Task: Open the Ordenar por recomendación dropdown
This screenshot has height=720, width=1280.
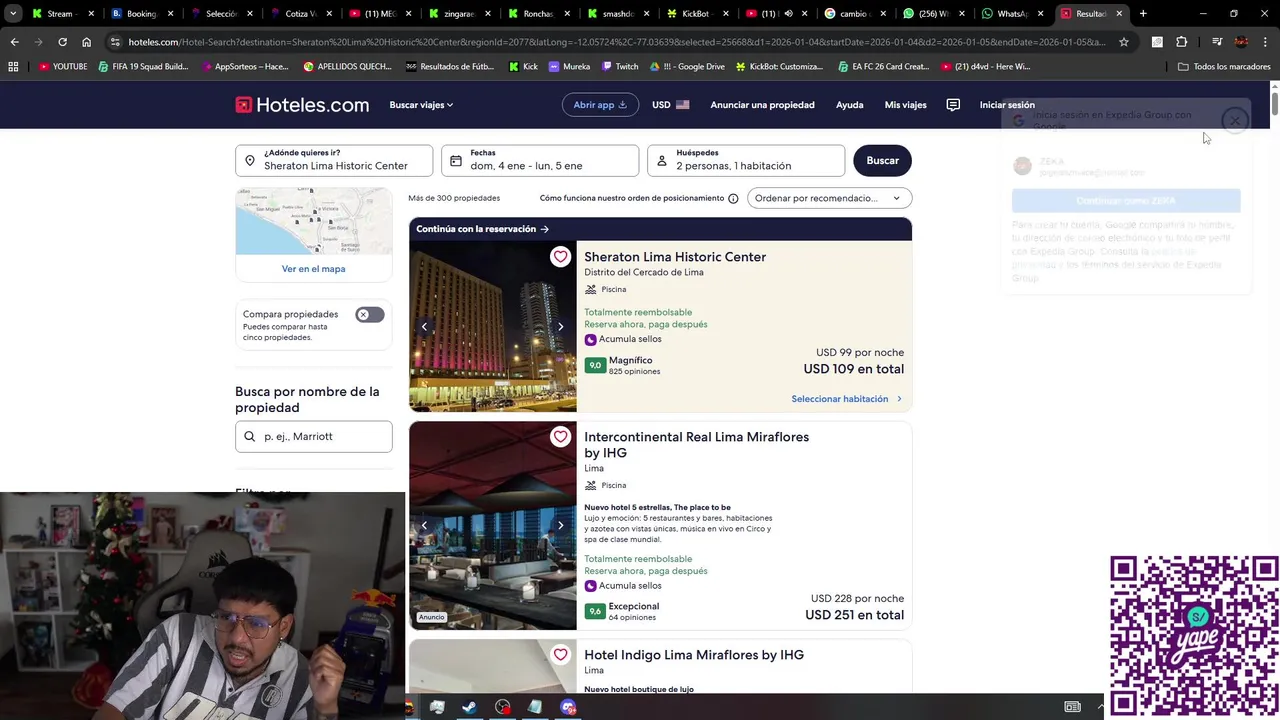Action: point(829,198)
